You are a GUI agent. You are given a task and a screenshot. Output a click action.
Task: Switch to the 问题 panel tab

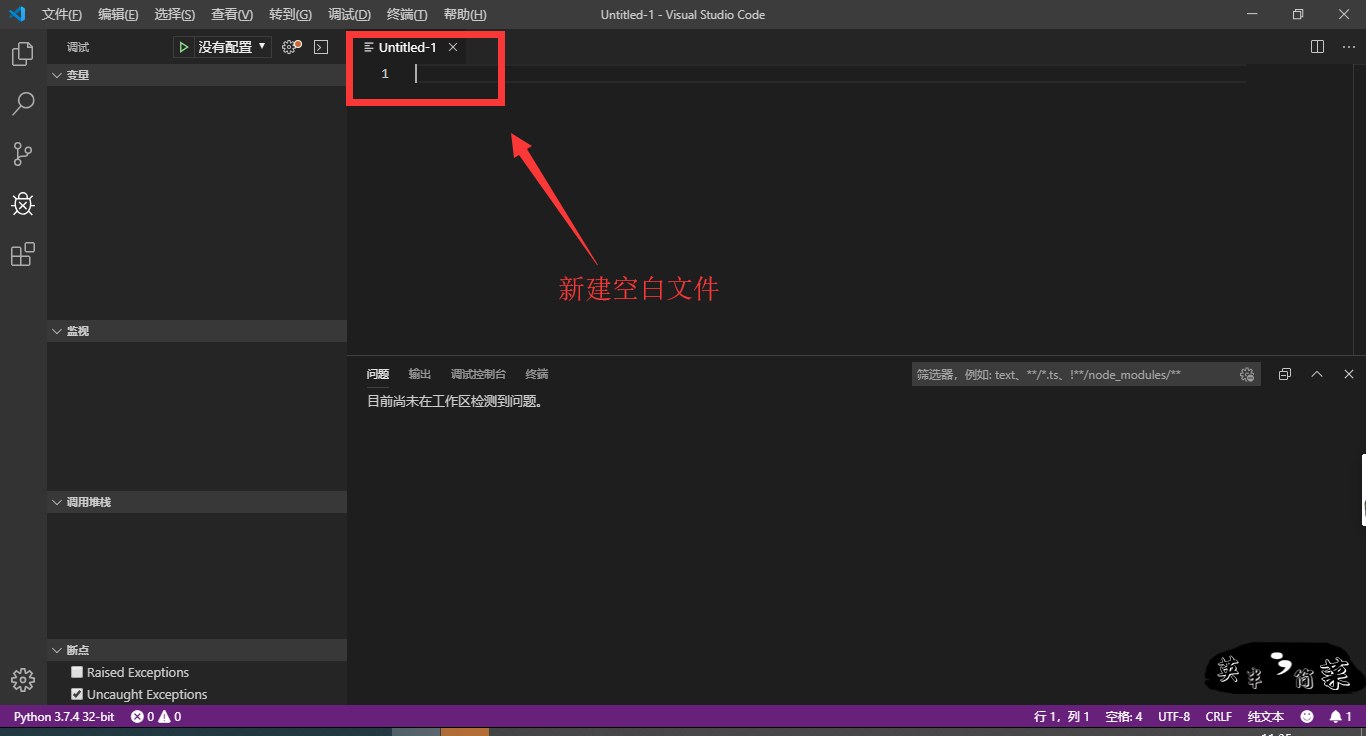coord(378,374)
